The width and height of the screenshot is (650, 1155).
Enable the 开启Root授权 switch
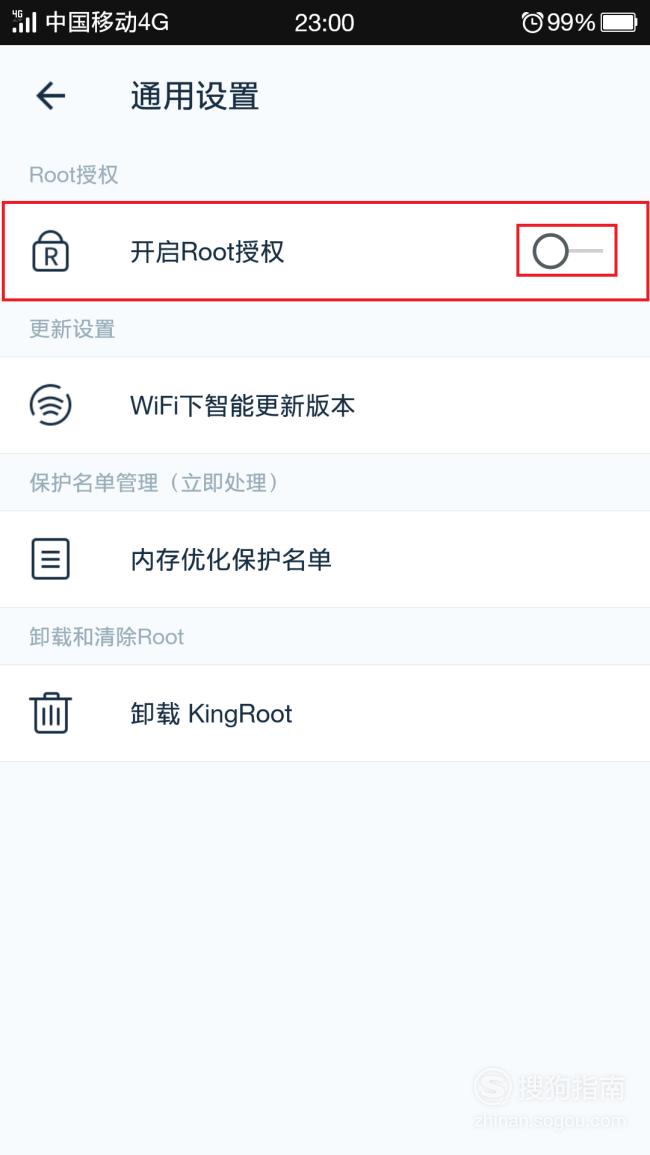tap(567, 251)
